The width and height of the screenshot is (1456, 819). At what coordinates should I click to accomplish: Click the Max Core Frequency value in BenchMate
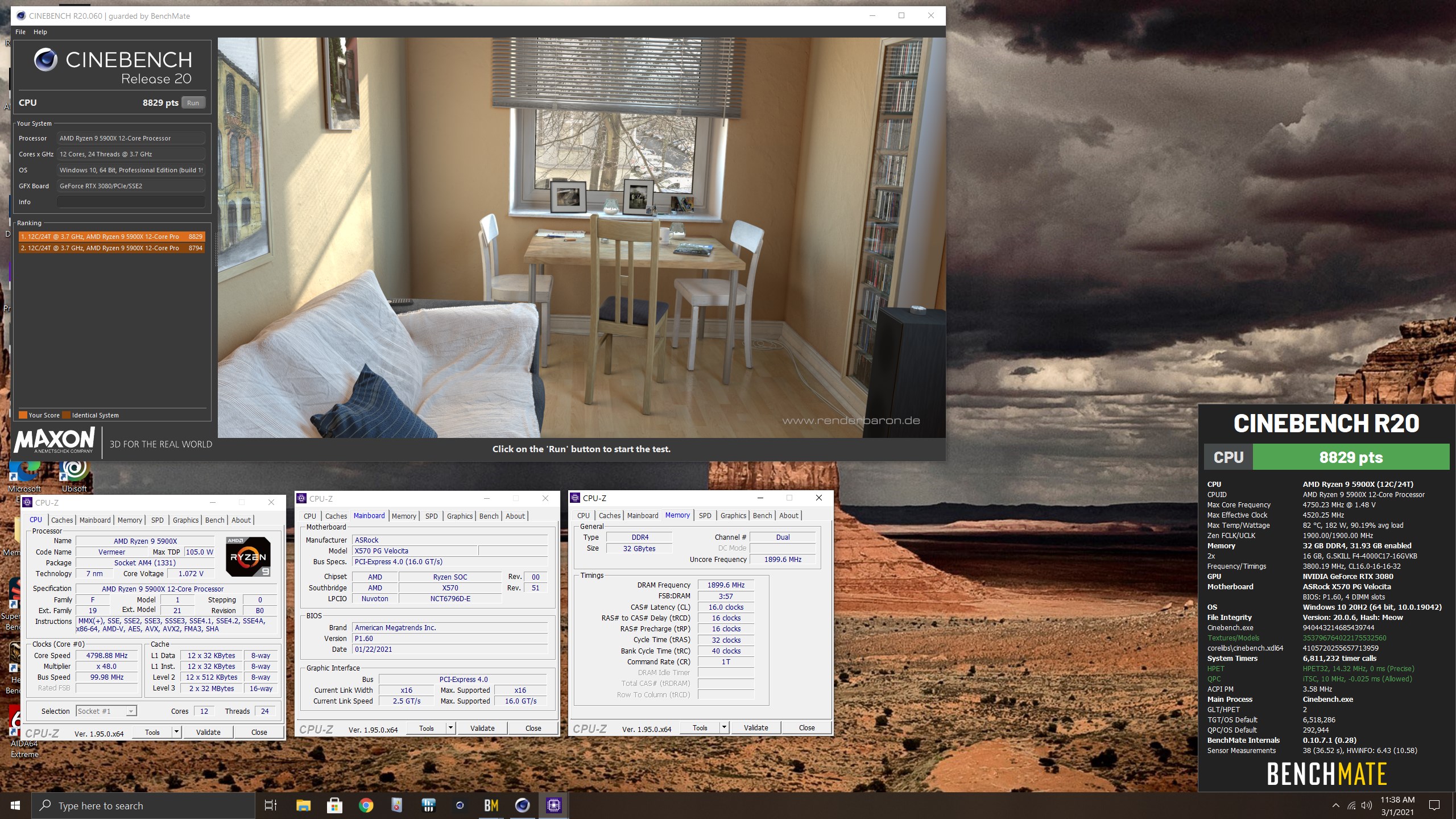coord(1339,505)
